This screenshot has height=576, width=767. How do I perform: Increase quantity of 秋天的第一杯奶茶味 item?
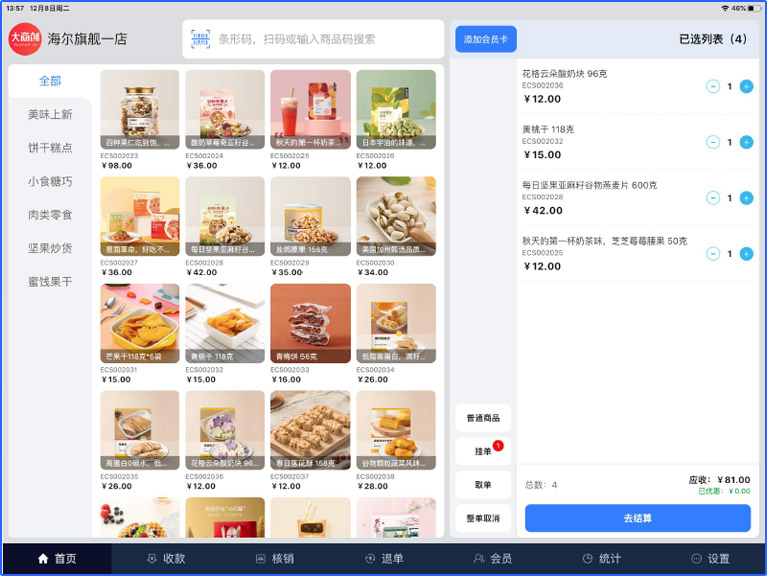(746, 254)
